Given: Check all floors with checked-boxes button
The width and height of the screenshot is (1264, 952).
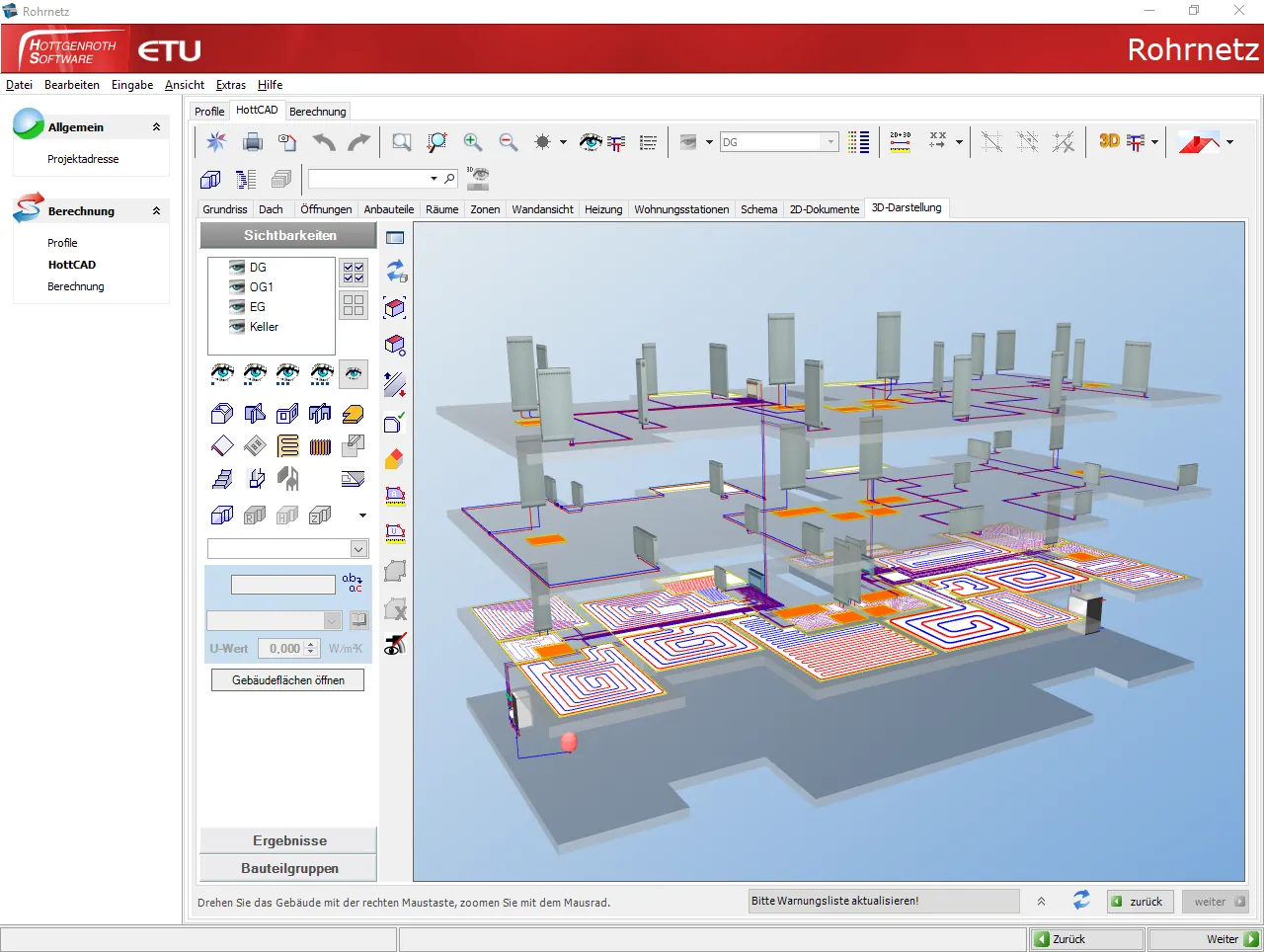Looking at the screenshot, I should (x=354, y=272).
